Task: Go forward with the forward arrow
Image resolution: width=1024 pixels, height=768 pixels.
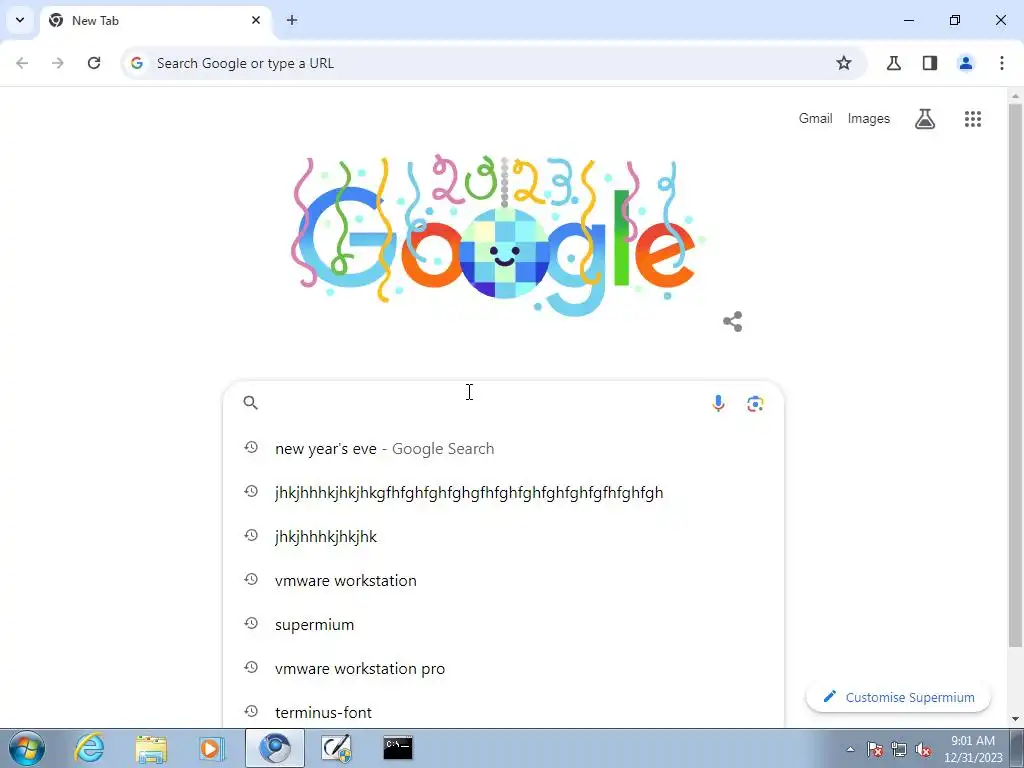Action: [58, 63]
